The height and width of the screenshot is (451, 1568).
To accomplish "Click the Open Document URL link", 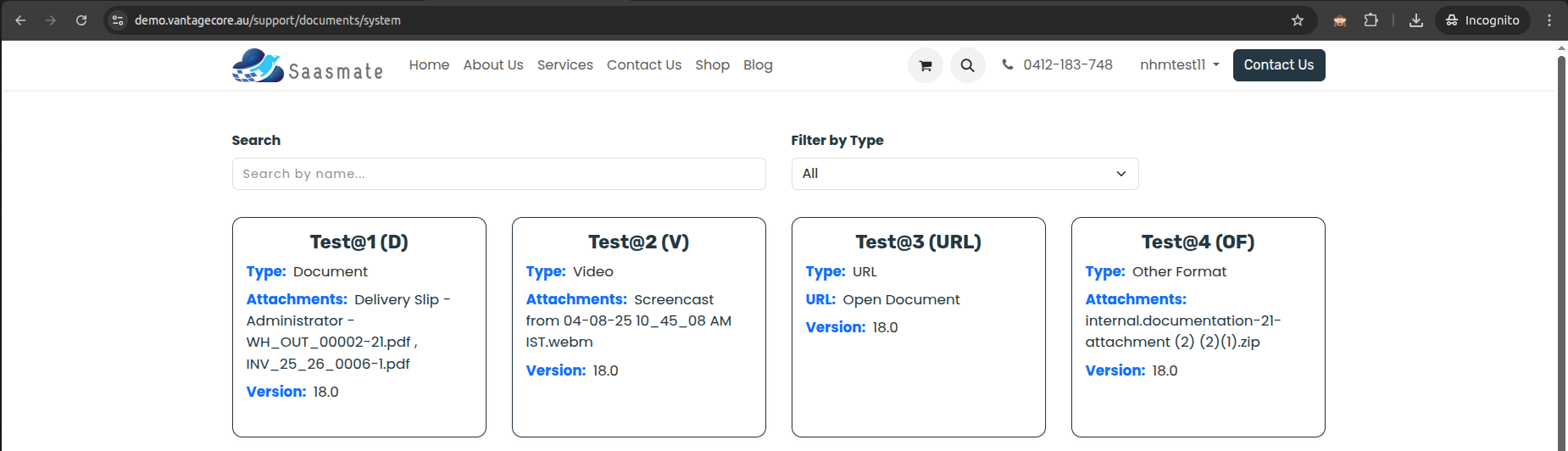I will pos(900,300).
